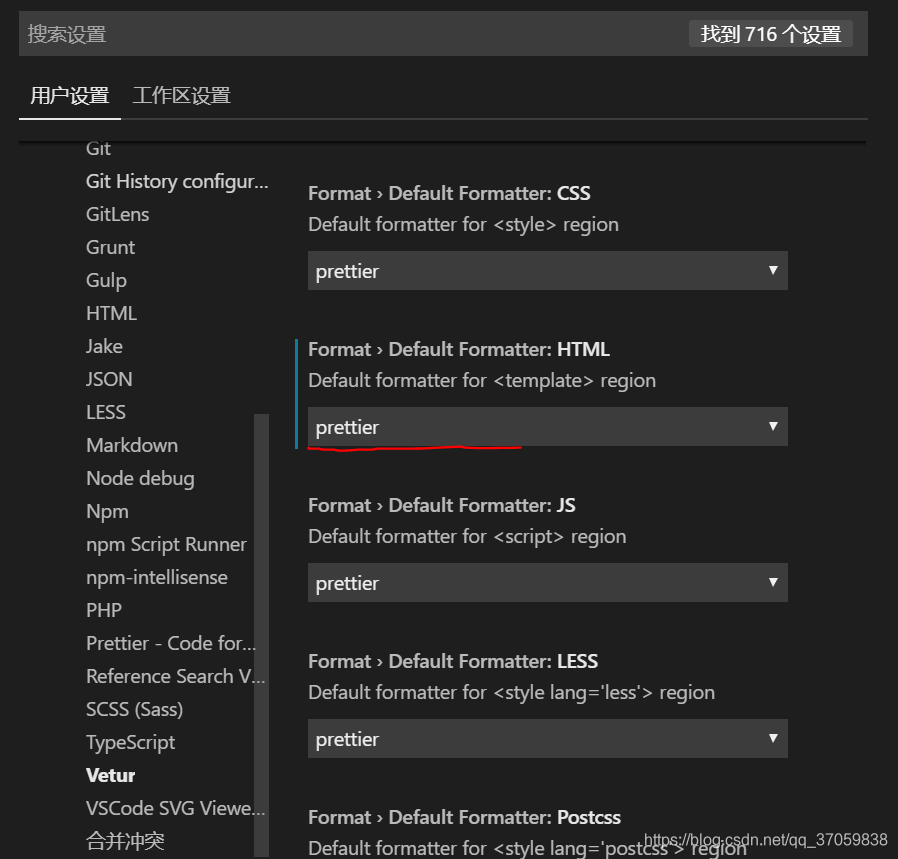Click the Default Formatter: Postcss setting title

[x=464, y=818]
